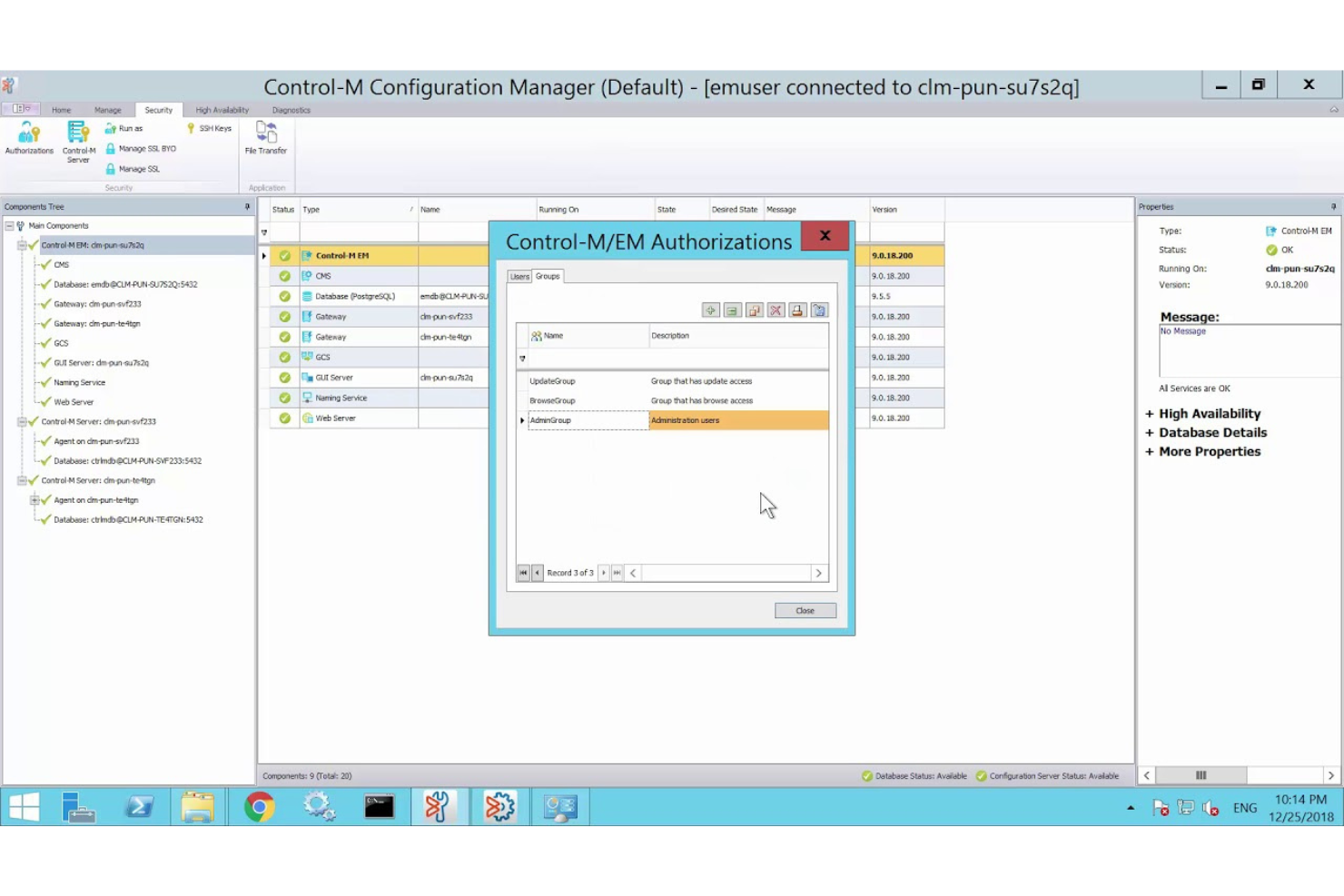Viewport: 1344px width, 896px height.
Task: Open Google Chrome from the taskbar
Action: pos(259,807)
